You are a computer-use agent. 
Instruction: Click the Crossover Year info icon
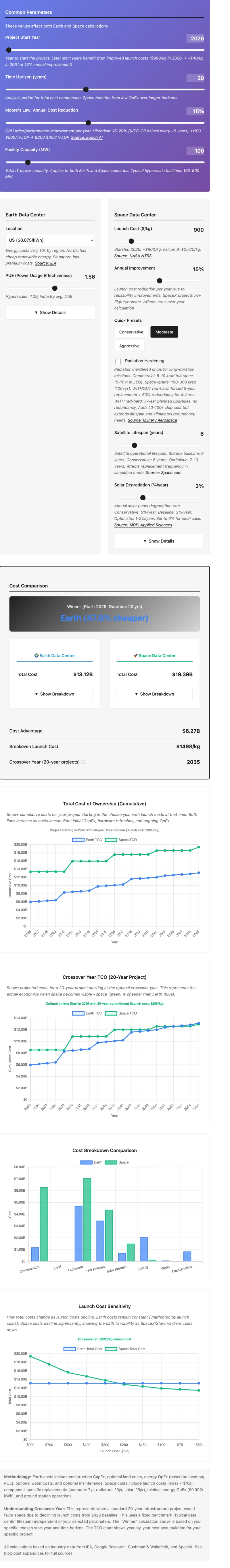click(83, 762)
